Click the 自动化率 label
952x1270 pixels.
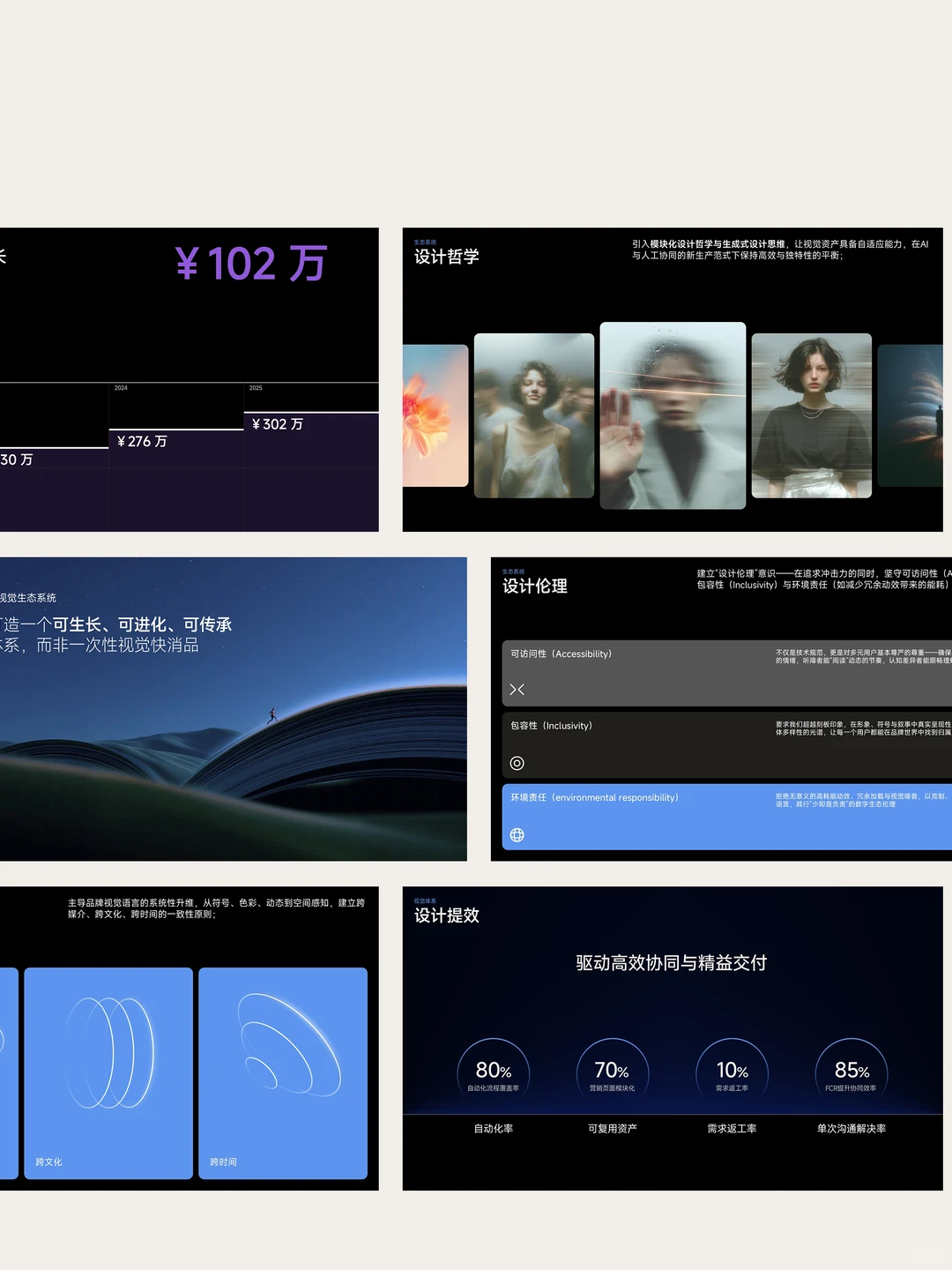(x=494, y=1129)
